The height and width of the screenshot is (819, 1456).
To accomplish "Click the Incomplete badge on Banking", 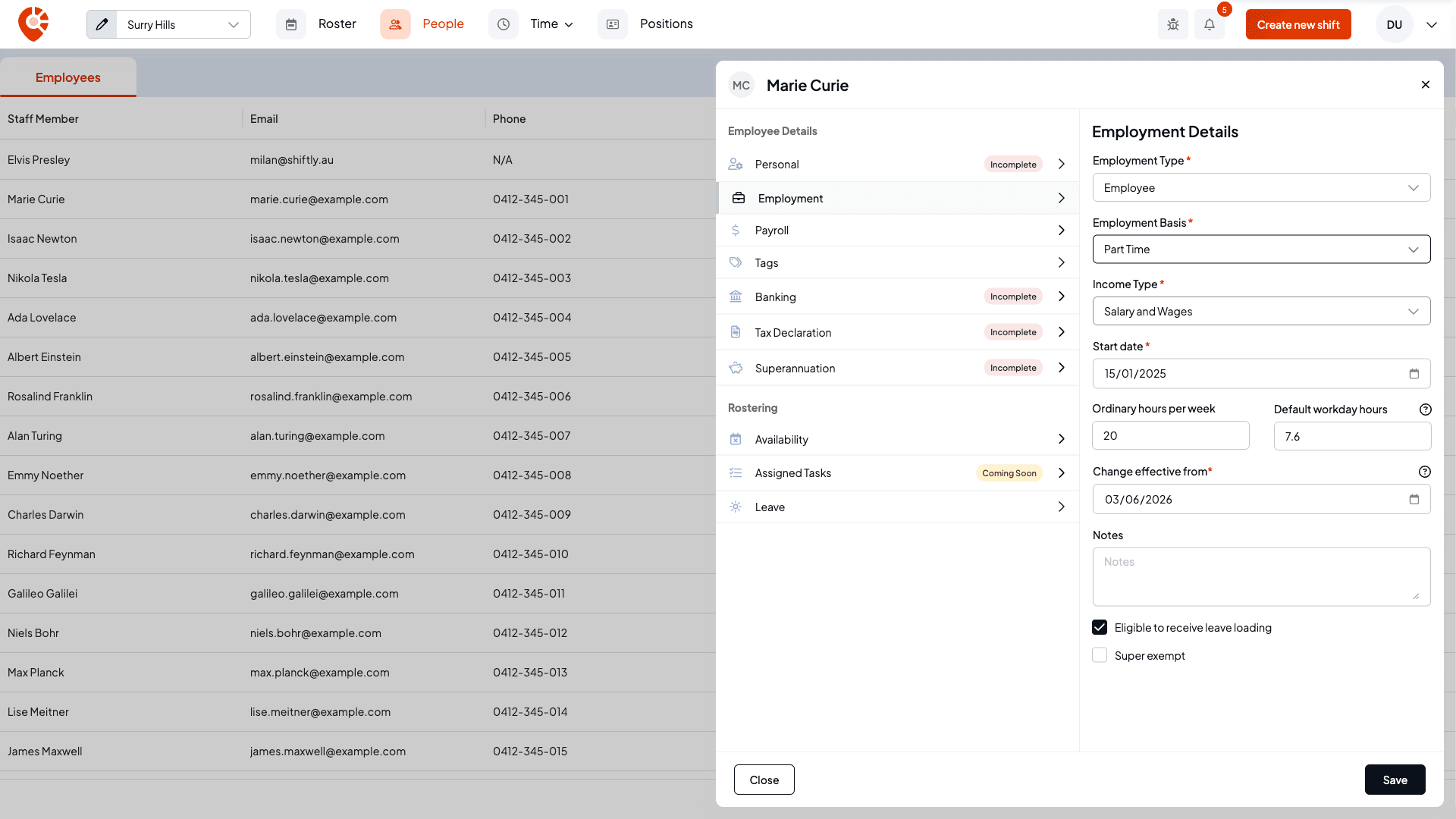I will click(x=1013, y=297).
